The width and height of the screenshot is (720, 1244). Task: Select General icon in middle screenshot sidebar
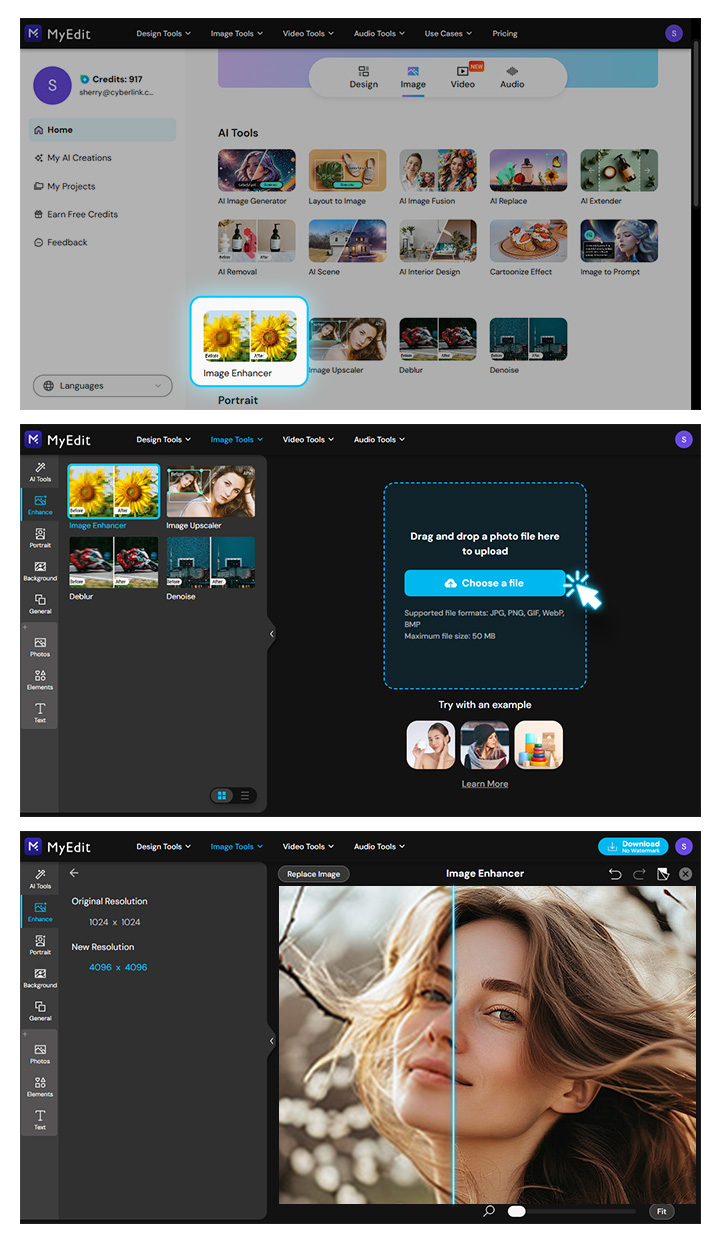point(40,604)
